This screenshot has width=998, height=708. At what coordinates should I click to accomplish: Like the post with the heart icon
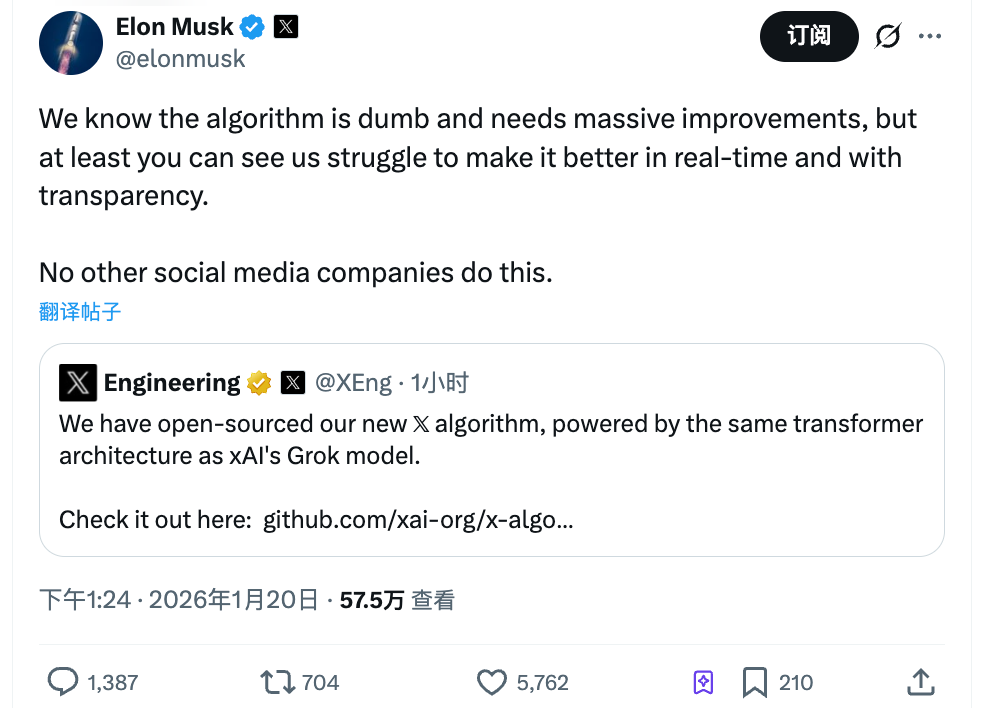[x=492, y=682]
